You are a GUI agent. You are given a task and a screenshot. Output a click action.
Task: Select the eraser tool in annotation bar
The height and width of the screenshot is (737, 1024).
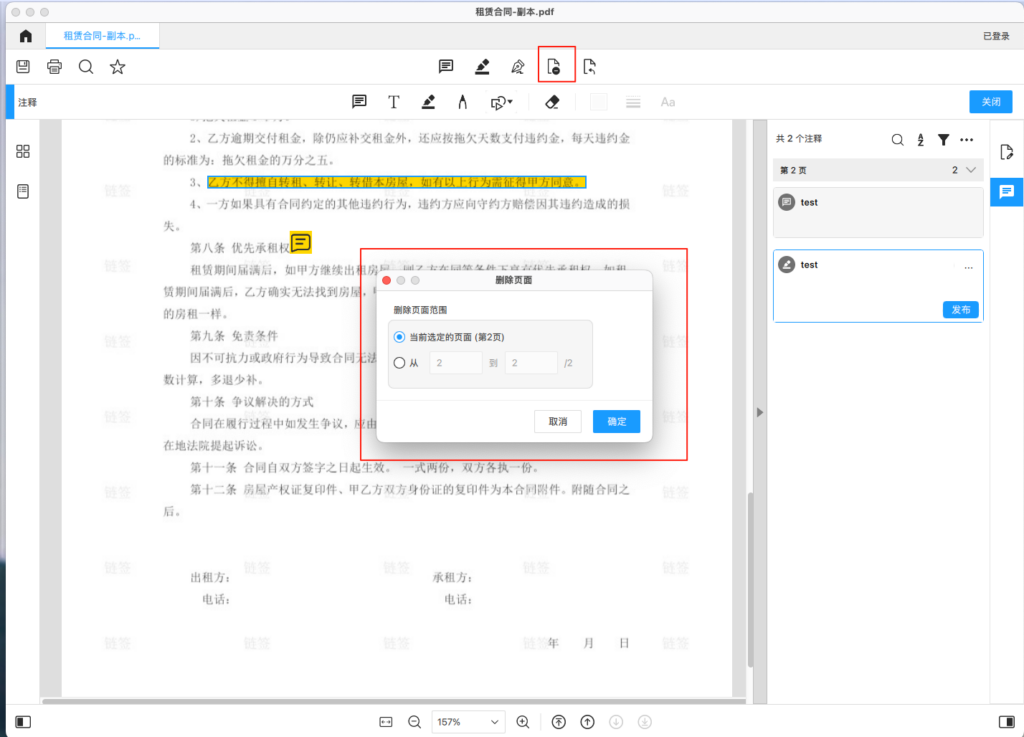pyautogui.click(x=551, y=102)
